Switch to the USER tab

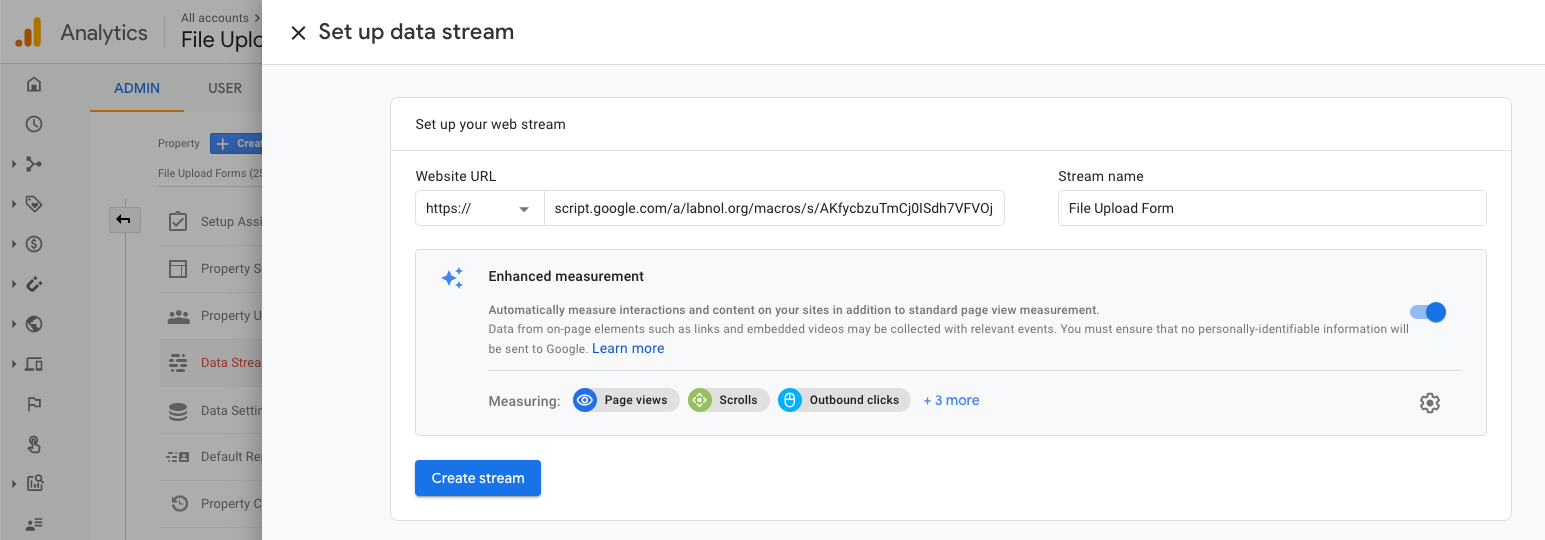click(x=225, y=88)
